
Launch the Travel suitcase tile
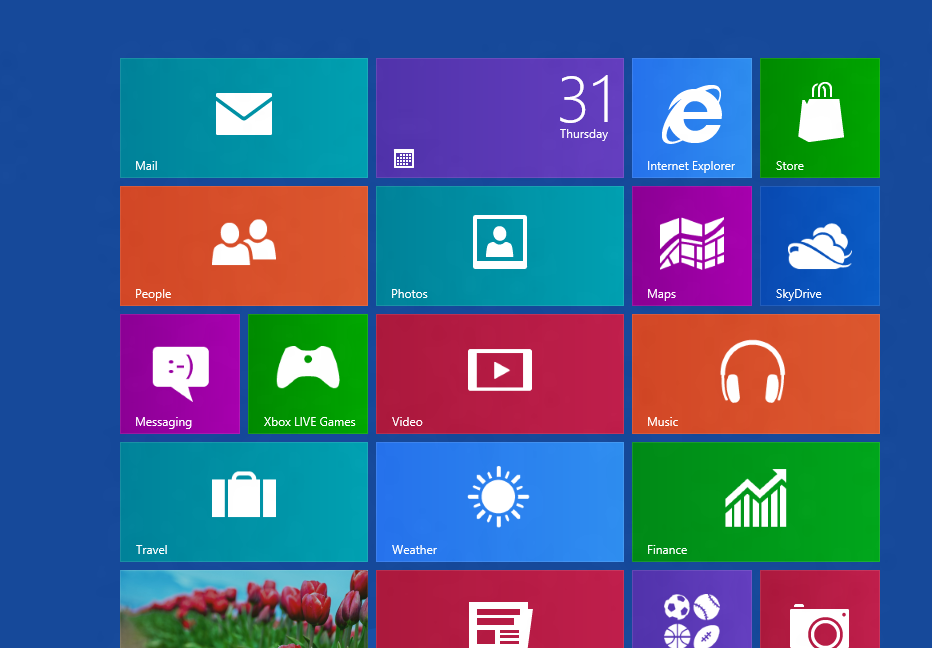pyautogui.click(x=244, y=501)
